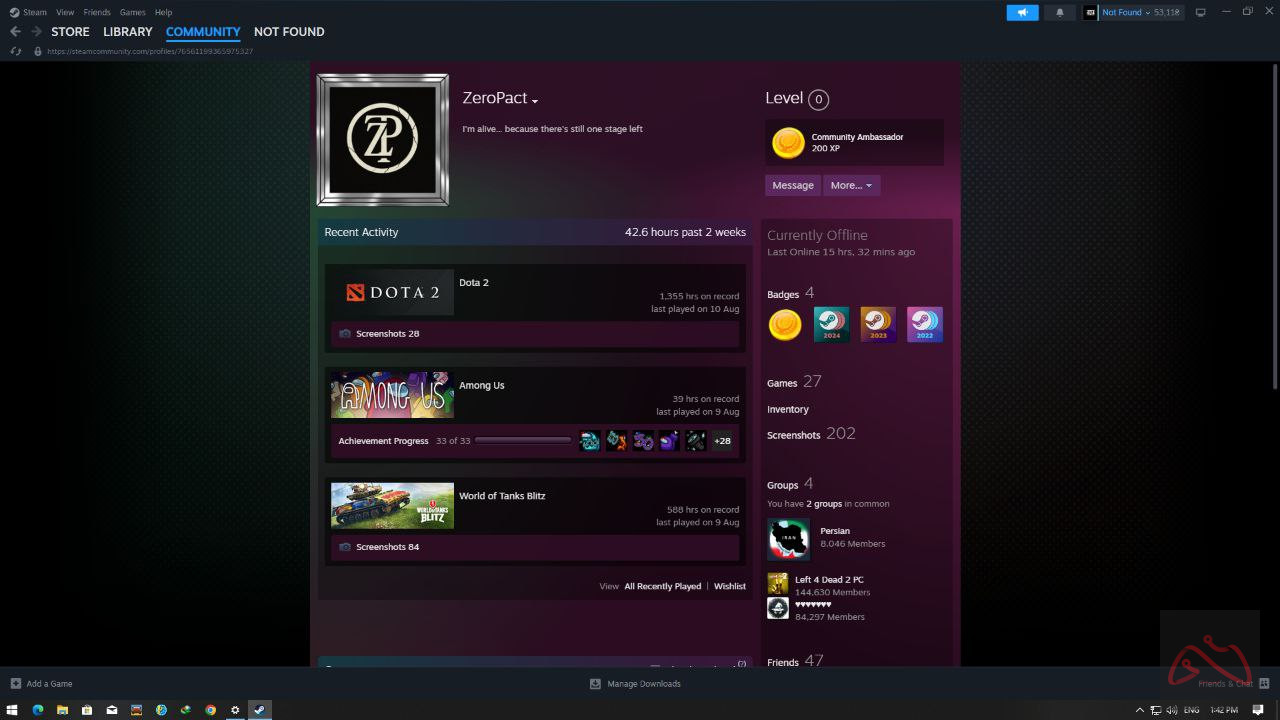Open the Games menu in menu bar

132,12
